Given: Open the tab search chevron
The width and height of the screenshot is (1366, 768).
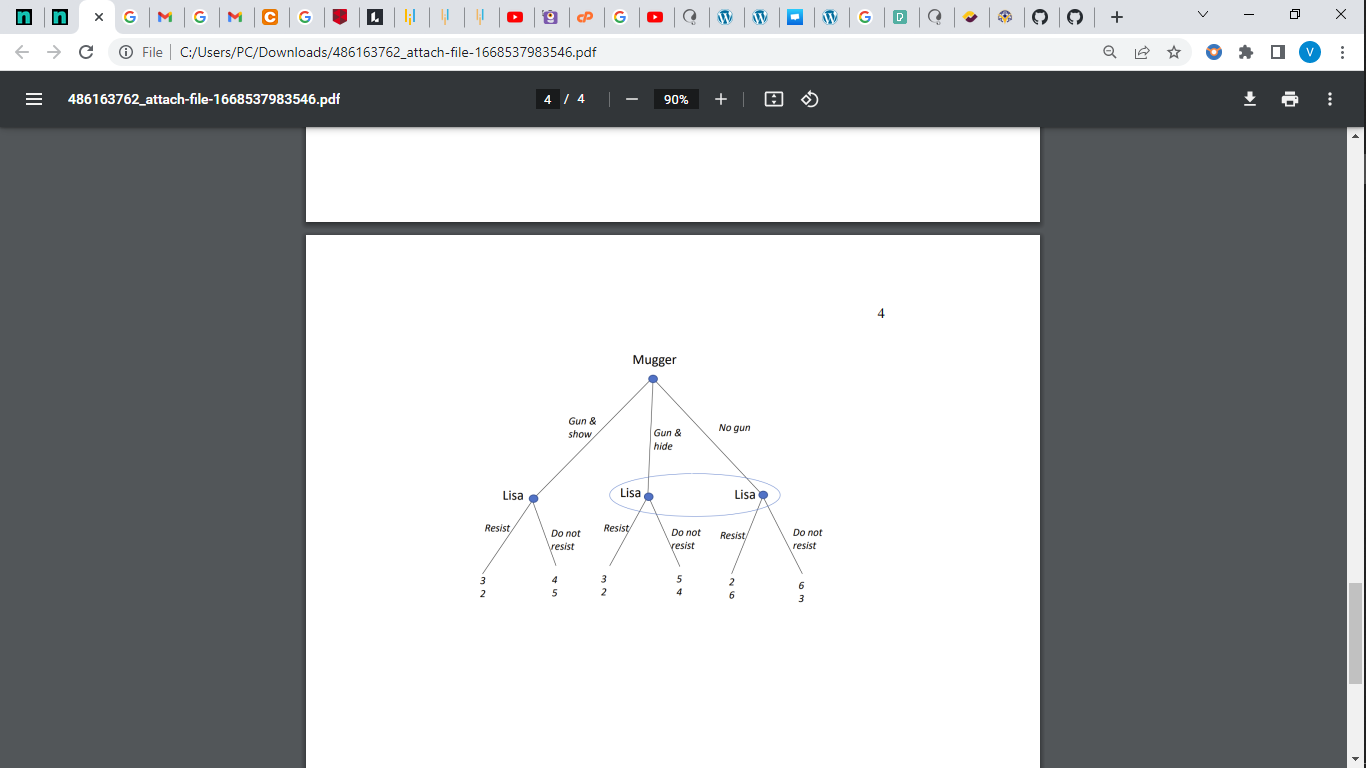Looking at the screenshot, I should point(1203,15).
